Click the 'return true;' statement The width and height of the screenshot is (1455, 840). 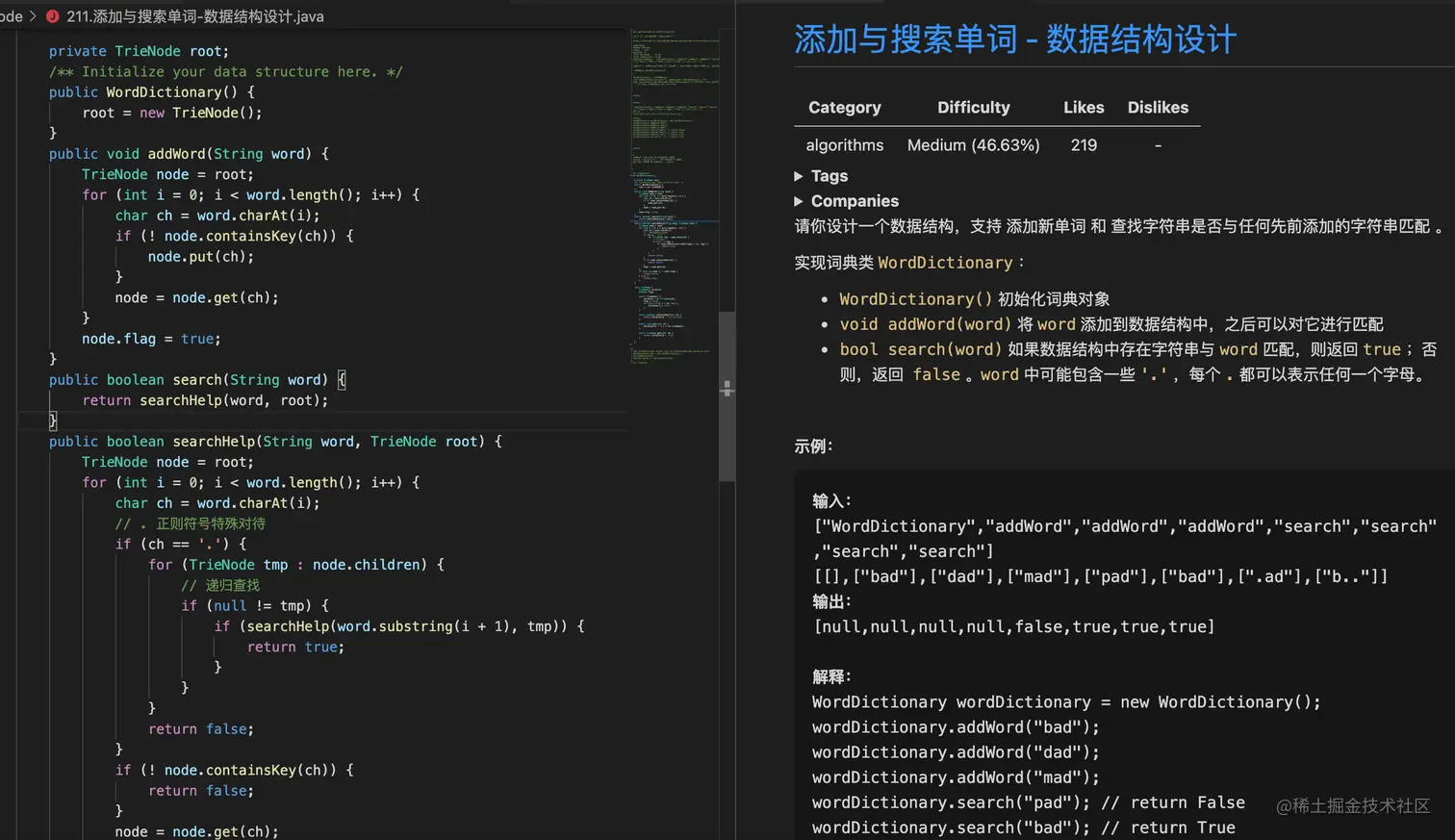click(x=295, y=648)
